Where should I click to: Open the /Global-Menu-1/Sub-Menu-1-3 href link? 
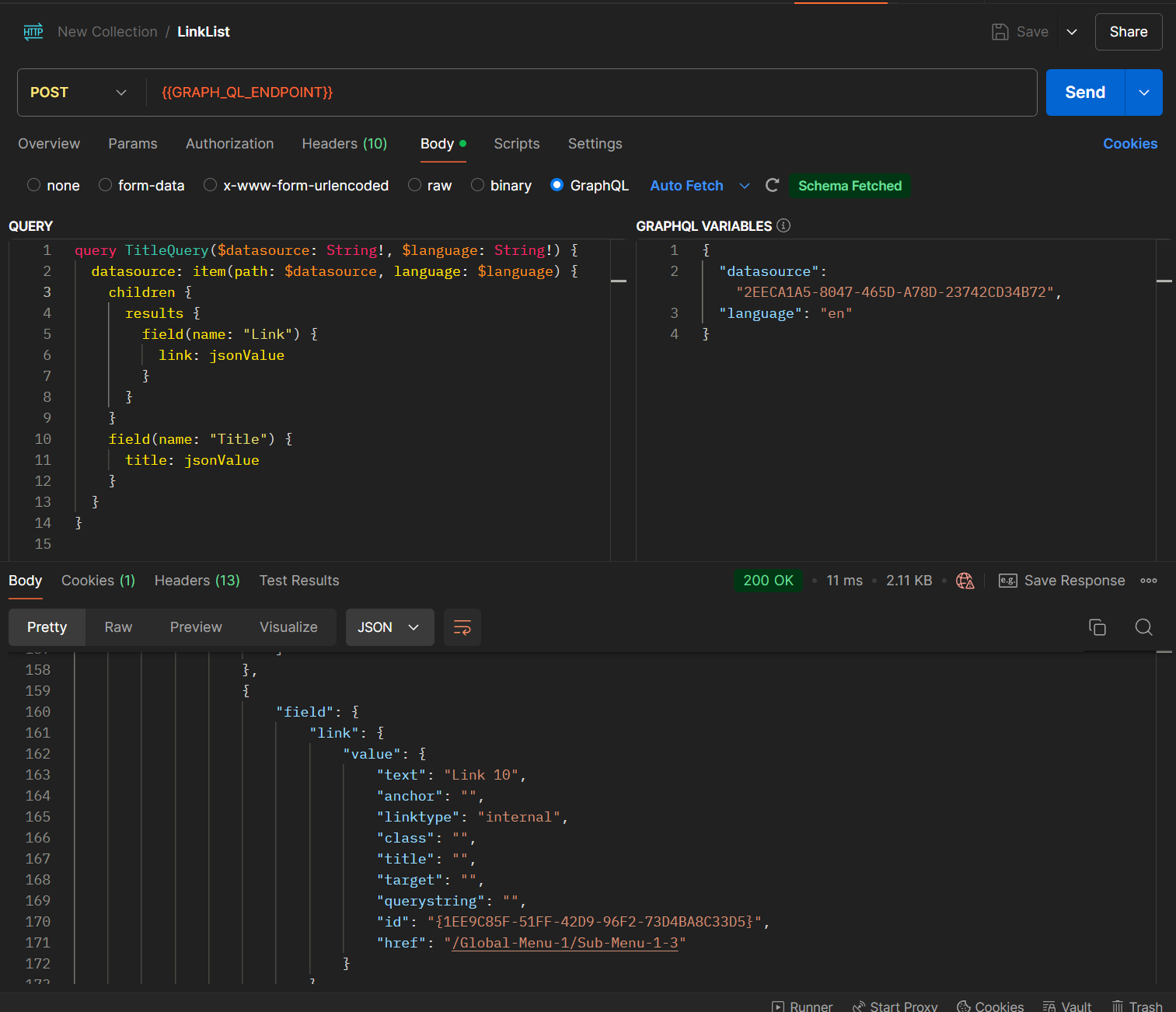tap(565, 943)
